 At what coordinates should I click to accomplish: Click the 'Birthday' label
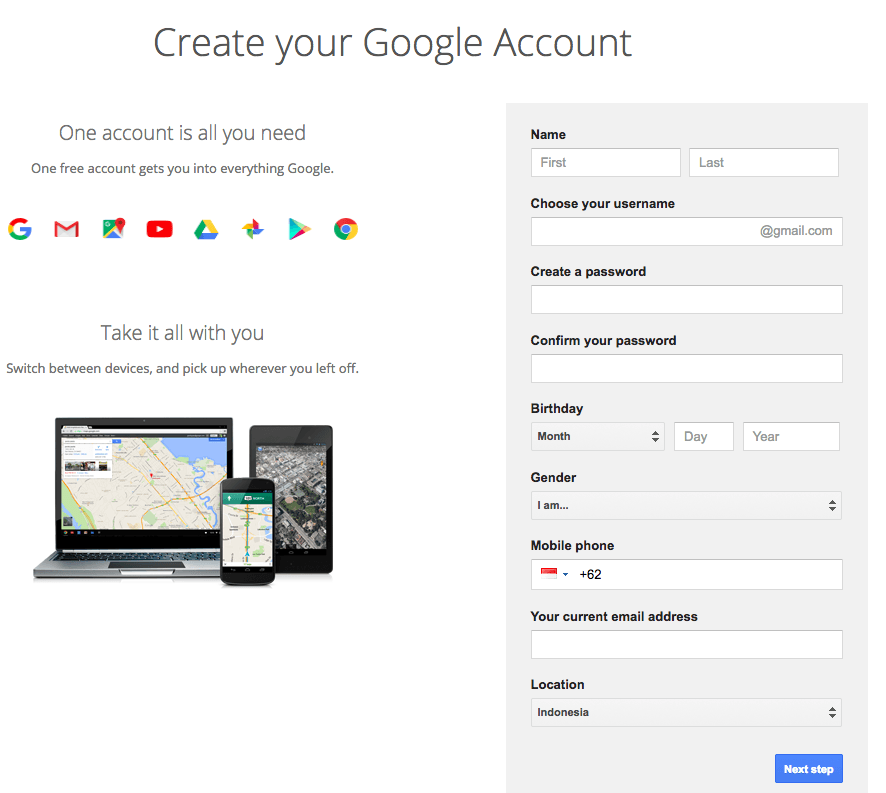coord(557,409)
